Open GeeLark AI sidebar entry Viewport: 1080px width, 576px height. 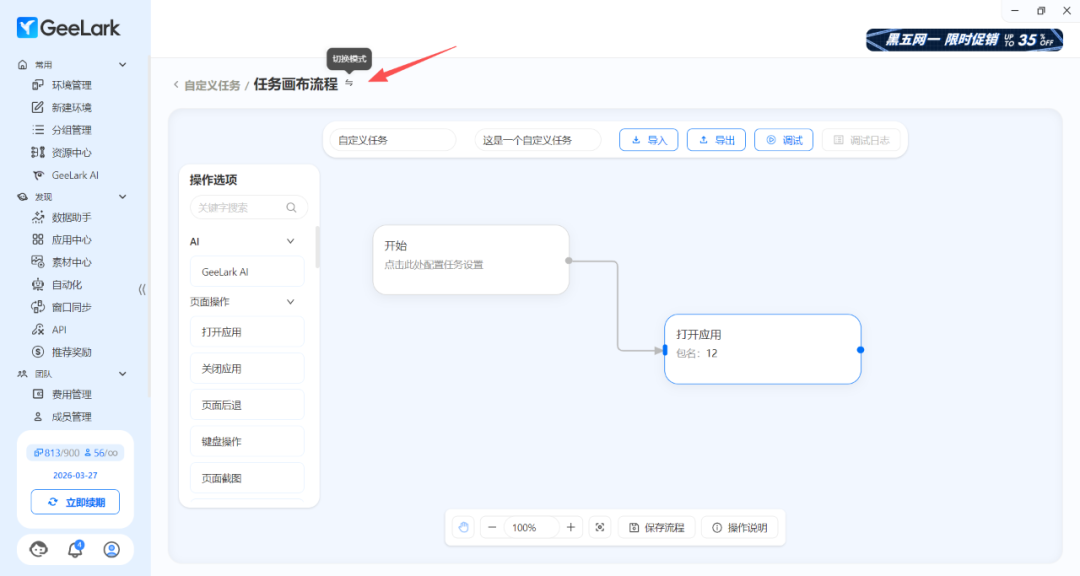[x=74, y=175]
